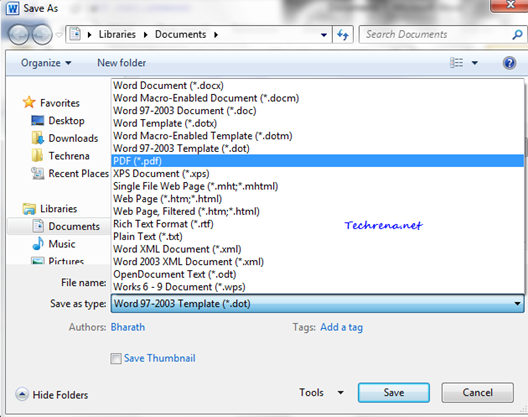Click the Downloads folder icon
This screenshot has height=417, width=528.
[x=37, y=138]
